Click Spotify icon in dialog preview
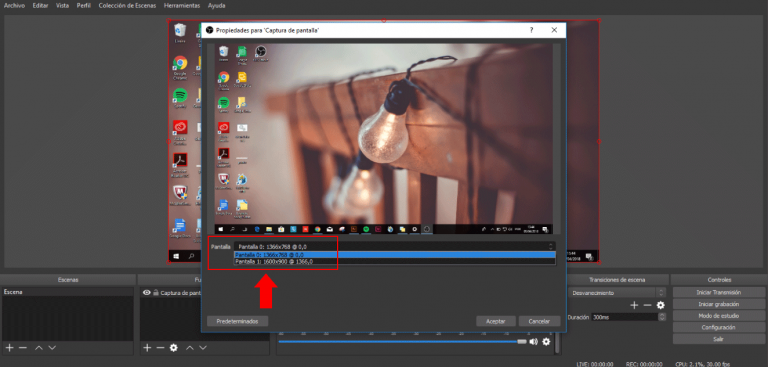768x367 pixels. point(224,102)
